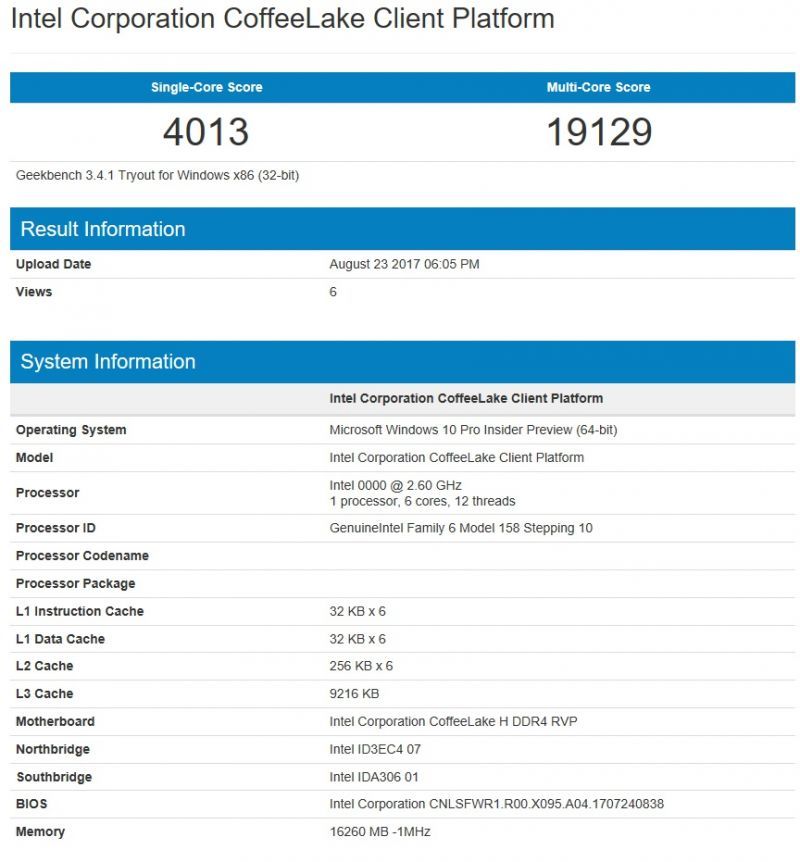This screenshot has width=800, height=862.
Task: Click the Upload Date label
Action: point(53,264)
